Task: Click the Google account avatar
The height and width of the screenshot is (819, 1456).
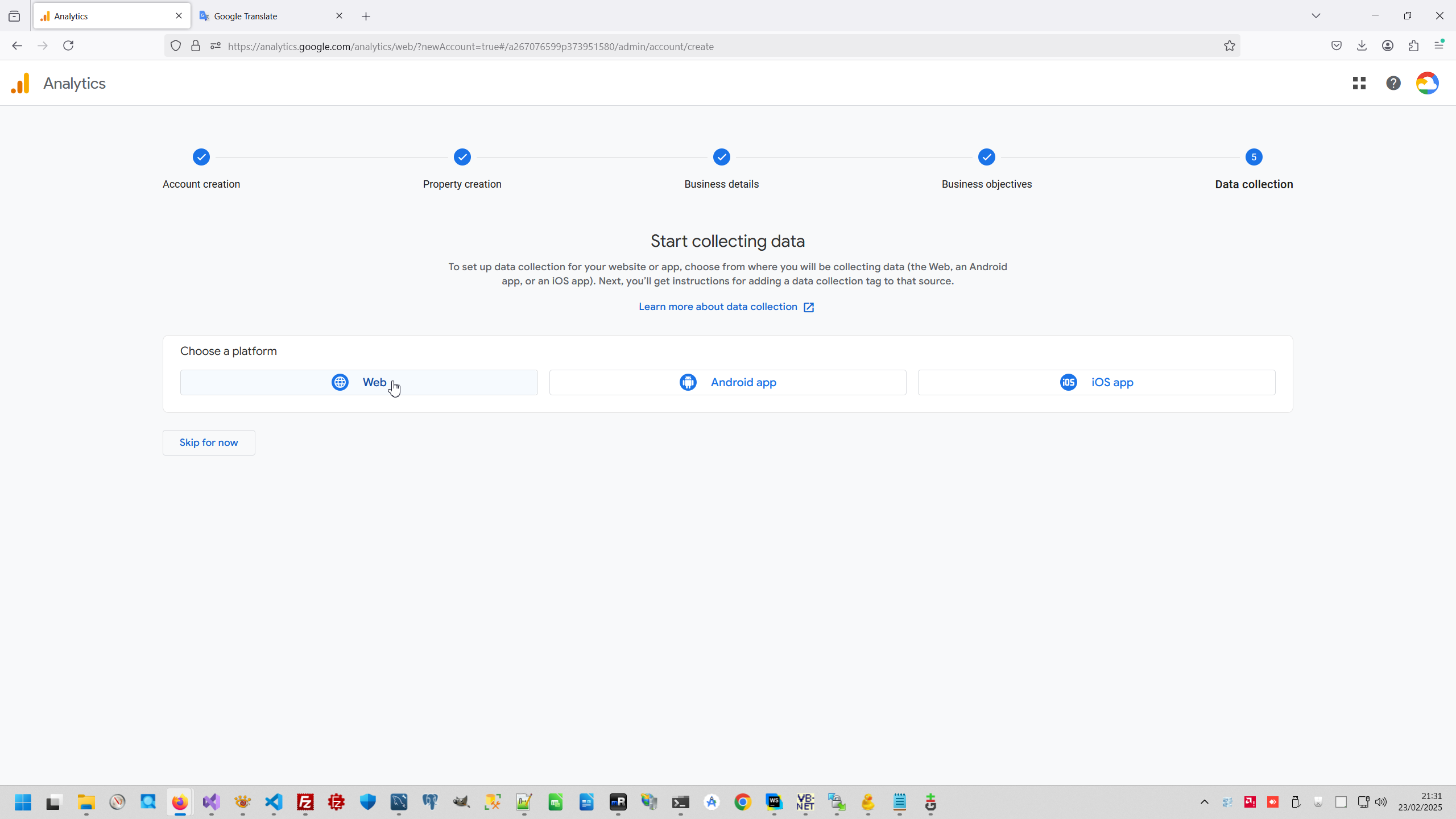Action: [1427, 84]
